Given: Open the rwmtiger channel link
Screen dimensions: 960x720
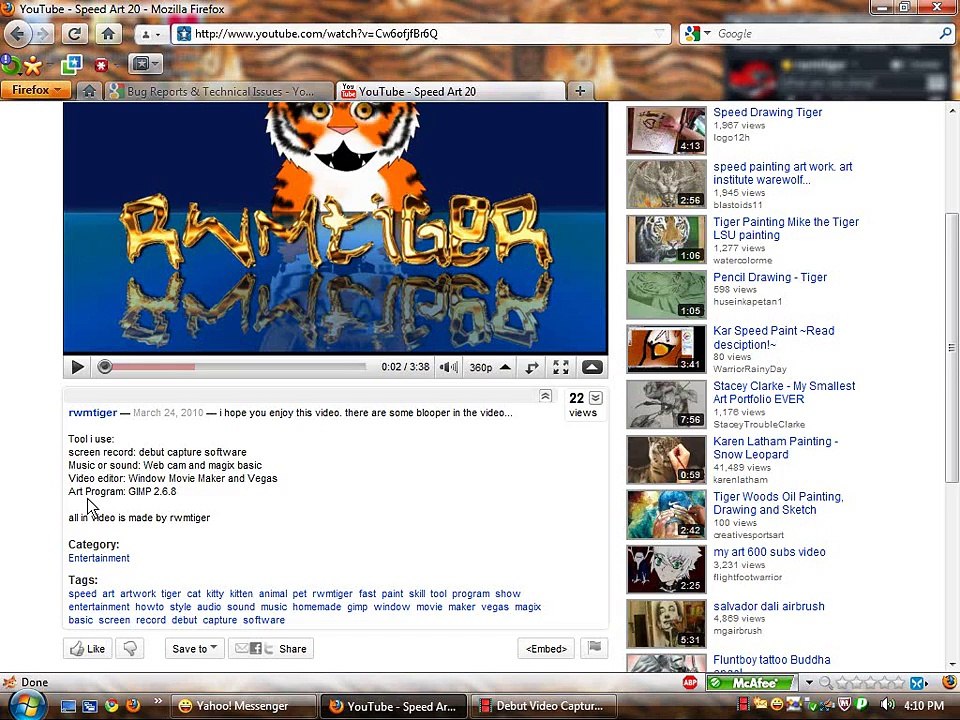Looking at the screenshot, I should tap(92, 413).
